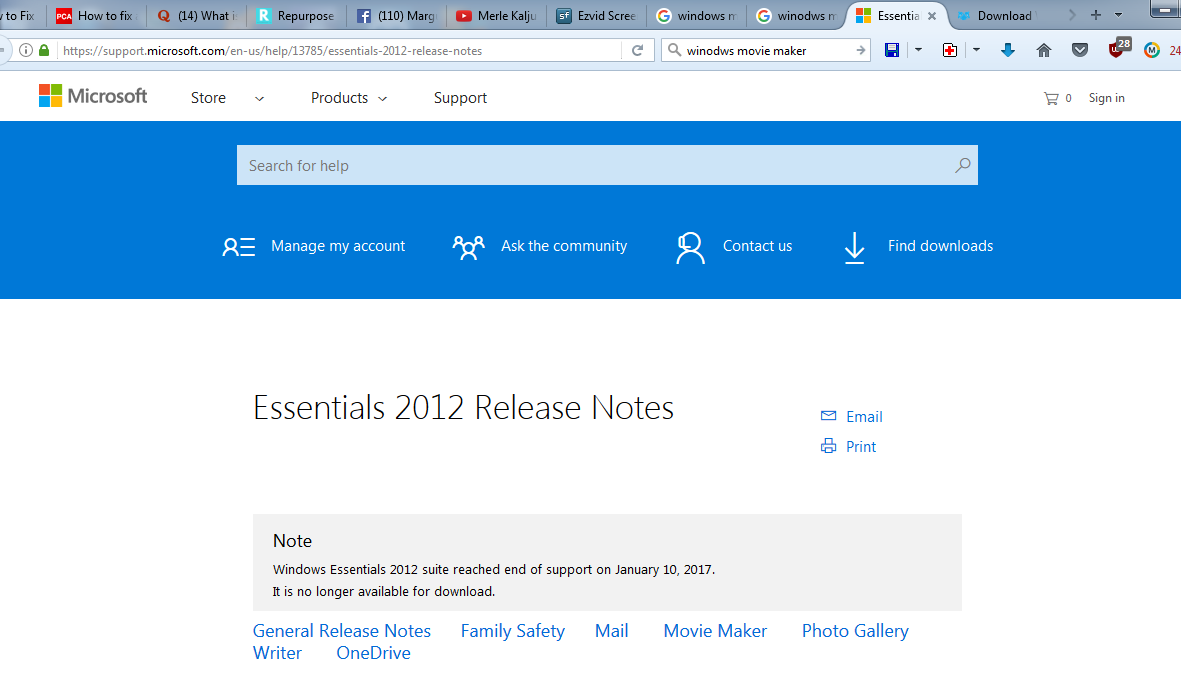The width and height of the screenshot is (1181, 680).
Task: Switch to the (14) What Quora tab
Action: point(196,16)
